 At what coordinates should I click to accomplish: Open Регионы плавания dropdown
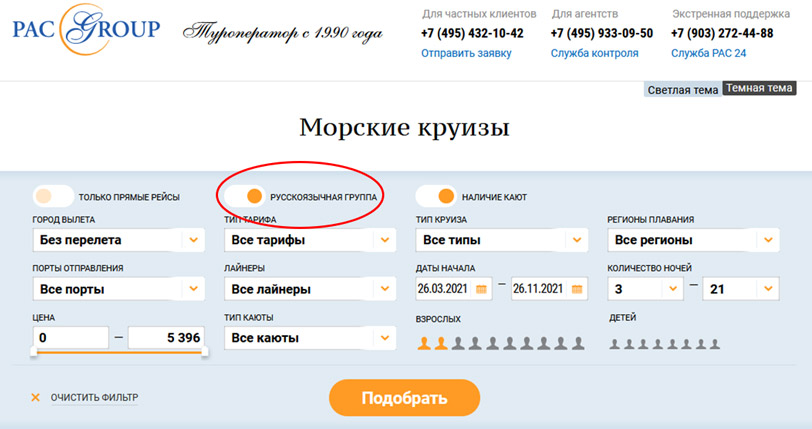[x=767, y=240]
